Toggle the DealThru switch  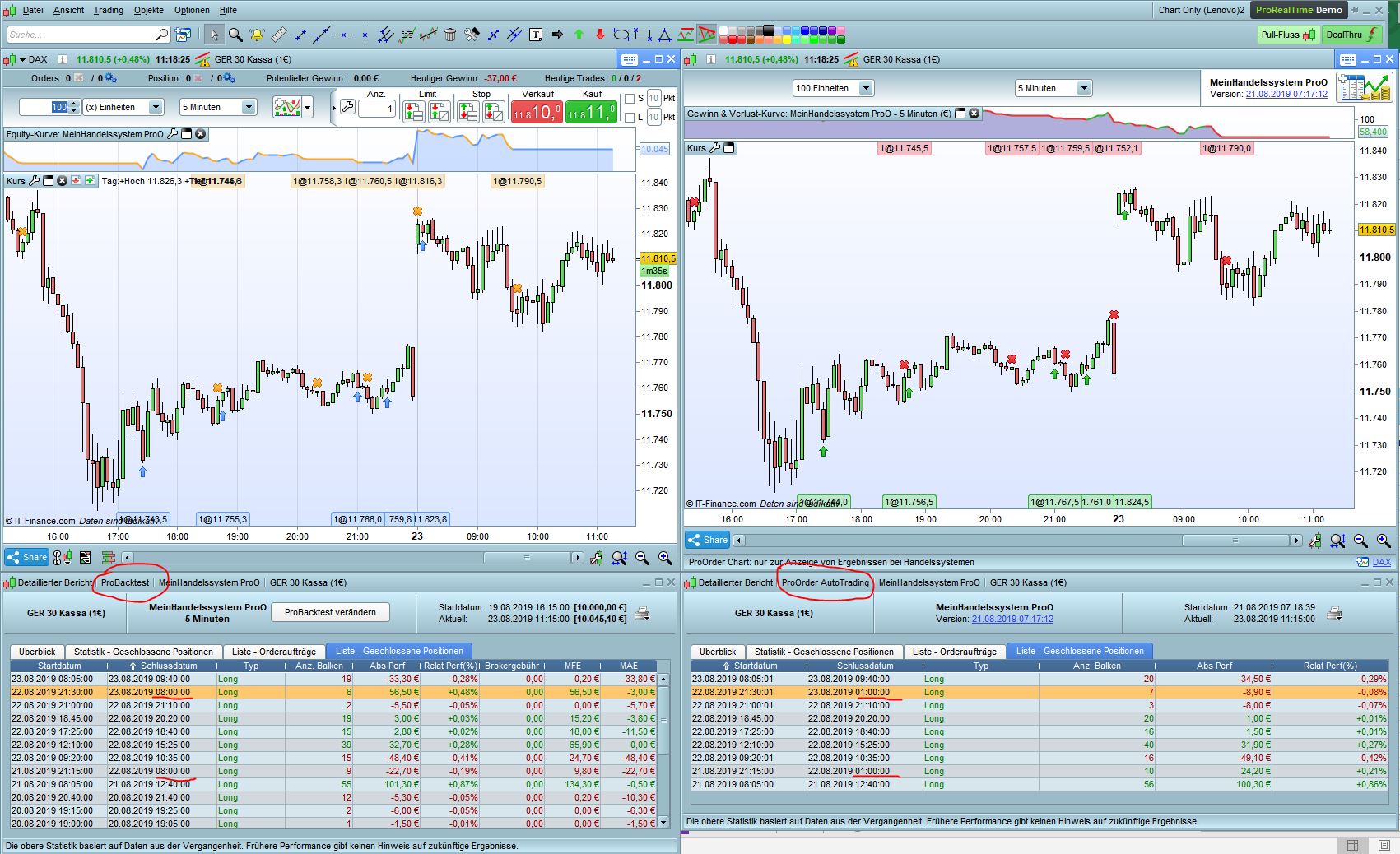tap(1352, 35)
